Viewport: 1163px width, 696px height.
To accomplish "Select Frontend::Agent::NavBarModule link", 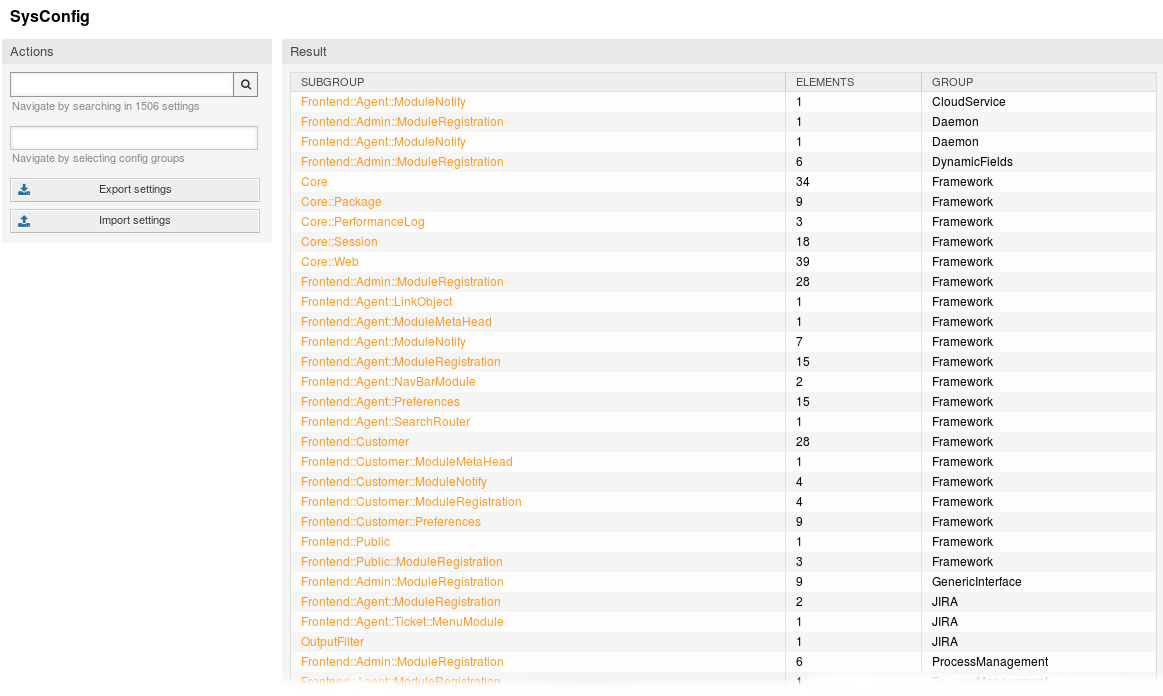I will click(388, 382).
